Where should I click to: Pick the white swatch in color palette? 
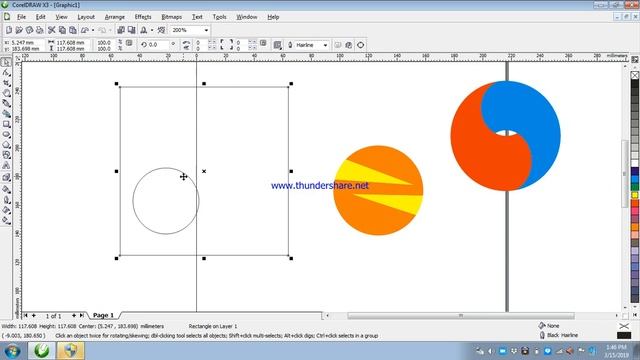tap(635, 163)
